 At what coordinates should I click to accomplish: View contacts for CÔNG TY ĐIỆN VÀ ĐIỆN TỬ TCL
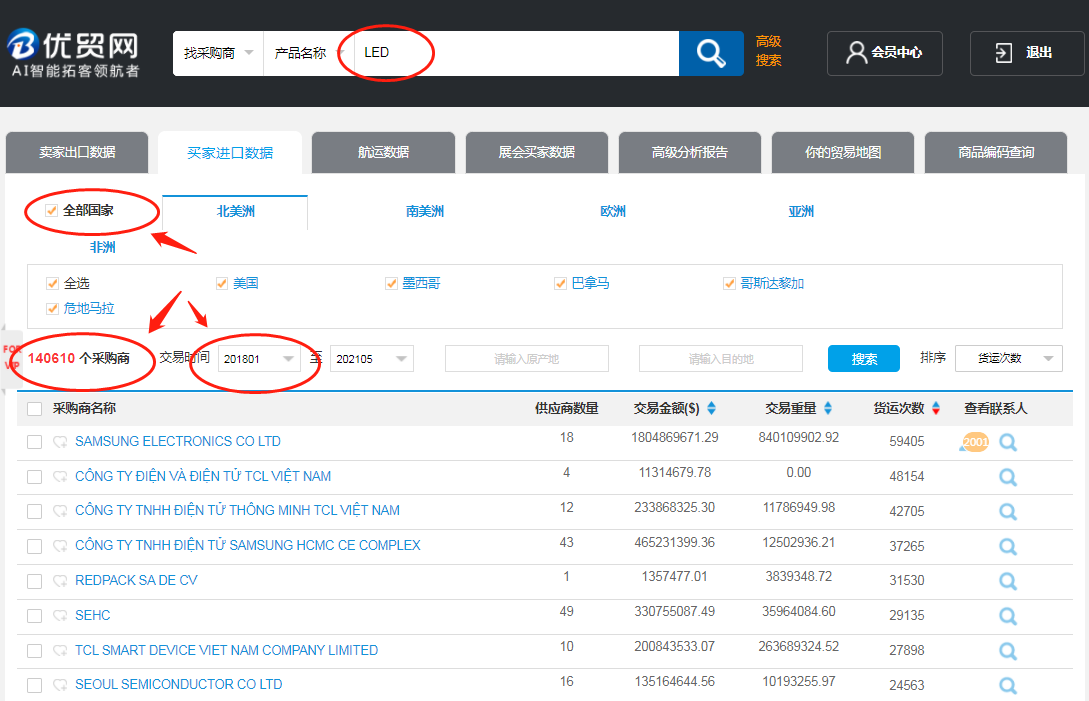click(1008, 477)
